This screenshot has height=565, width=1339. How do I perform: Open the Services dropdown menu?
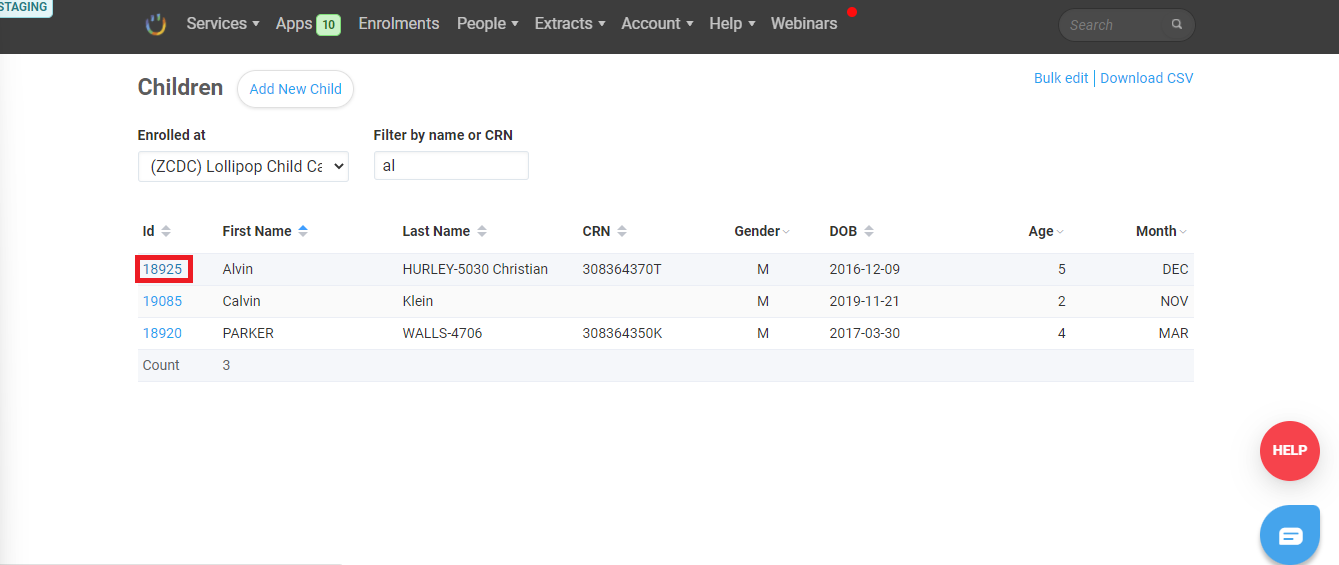point(223,23)
